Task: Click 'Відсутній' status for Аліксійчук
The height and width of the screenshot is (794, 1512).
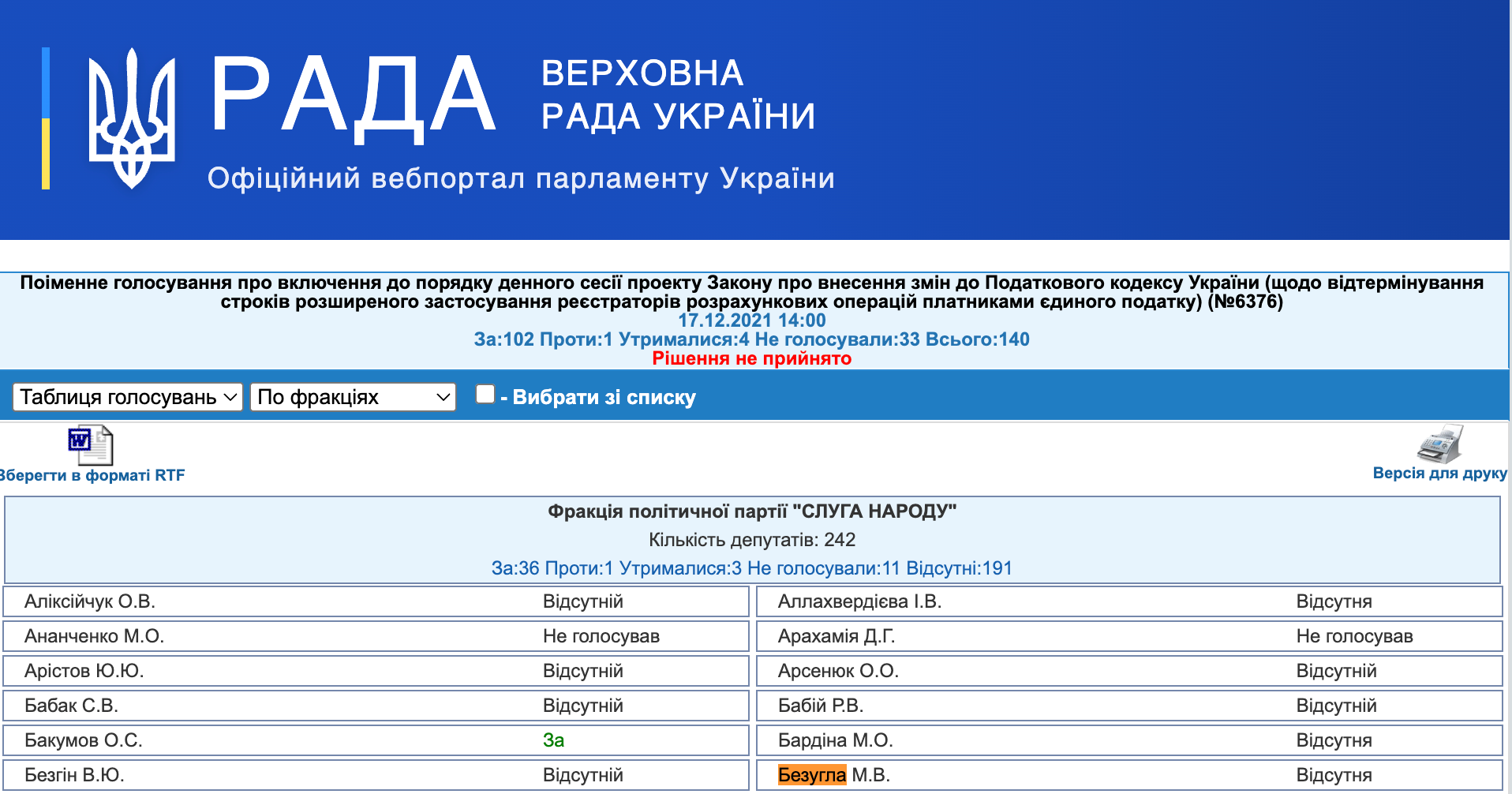Action: [x=583, y=601]
